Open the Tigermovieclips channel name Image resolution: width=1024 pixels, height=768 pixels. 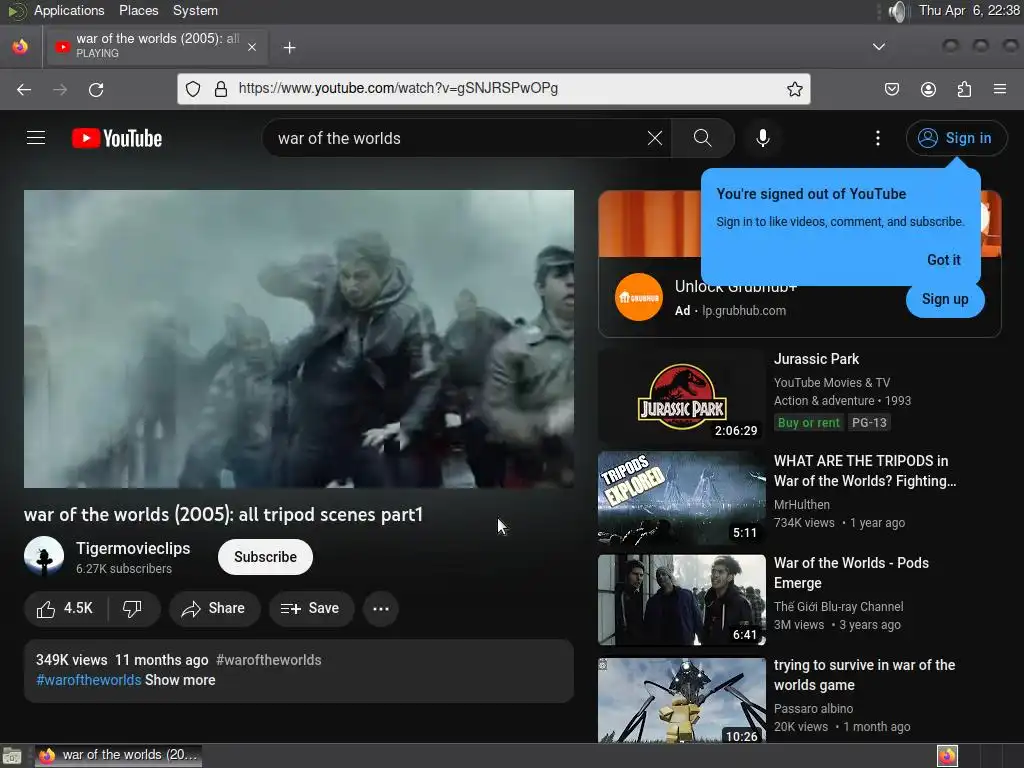click(133, 549)
